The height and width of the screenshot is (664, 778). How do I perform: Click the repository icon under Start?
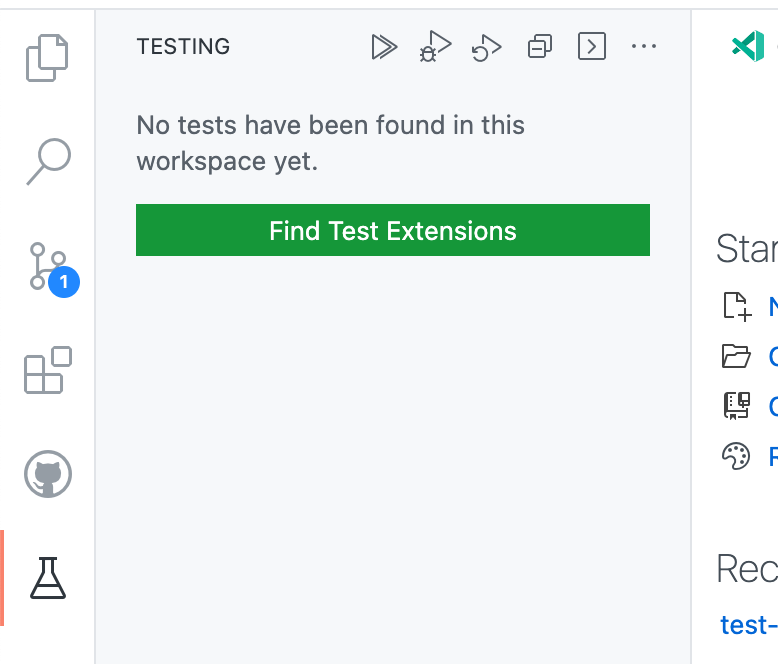tap(736, 406)
